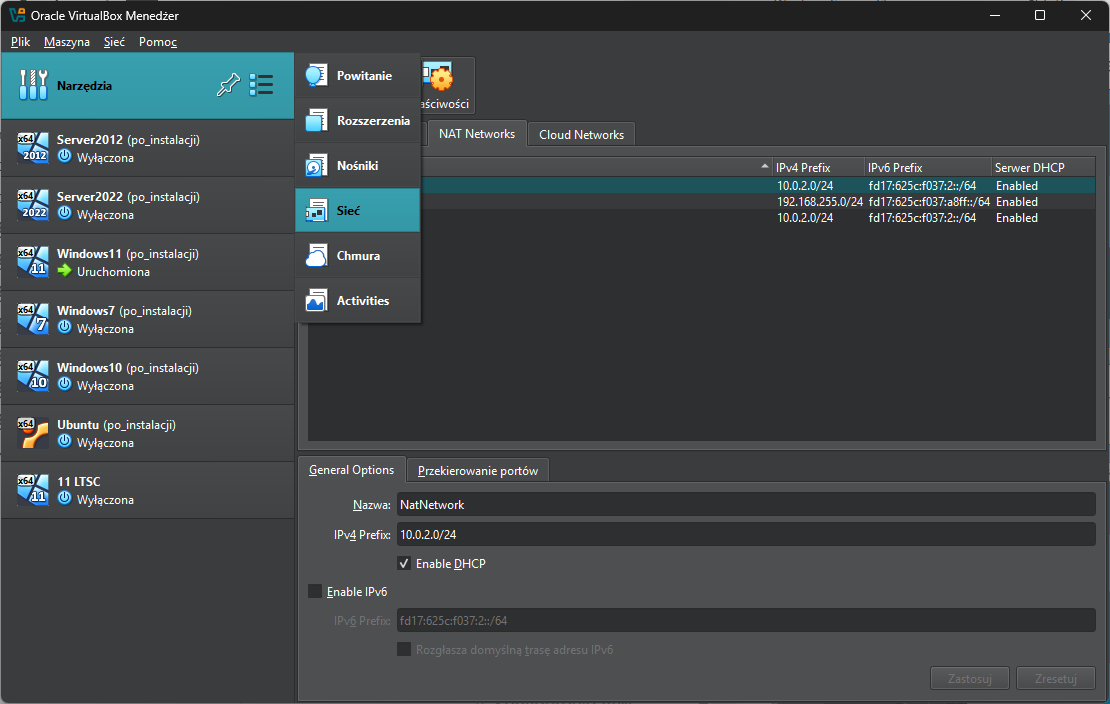Open the Plik menu
This screenshot has width=1110, height=704.
(x=21, y=42)
